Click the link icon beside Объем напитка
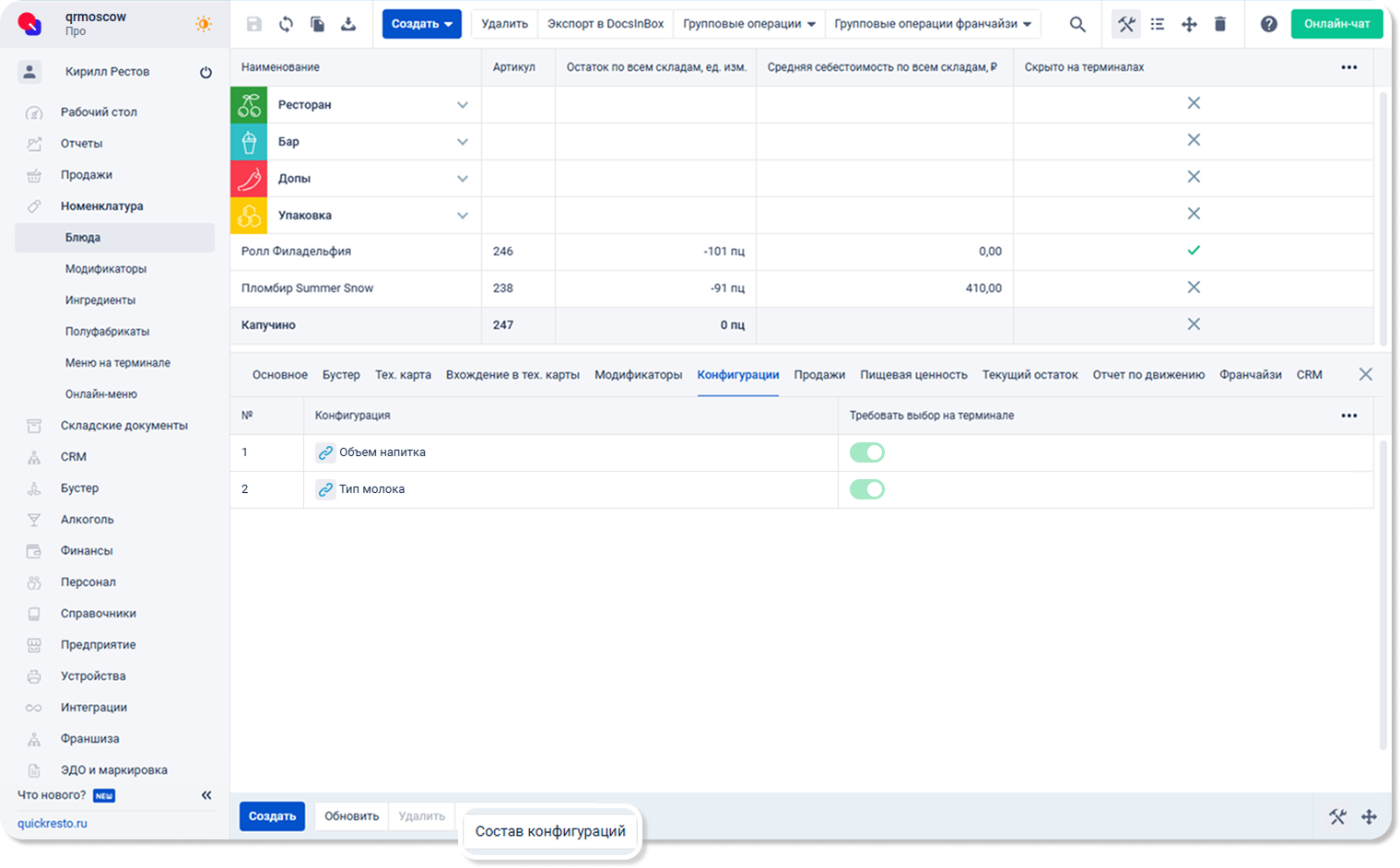The image size is (1400, 868). click(325, 452)
